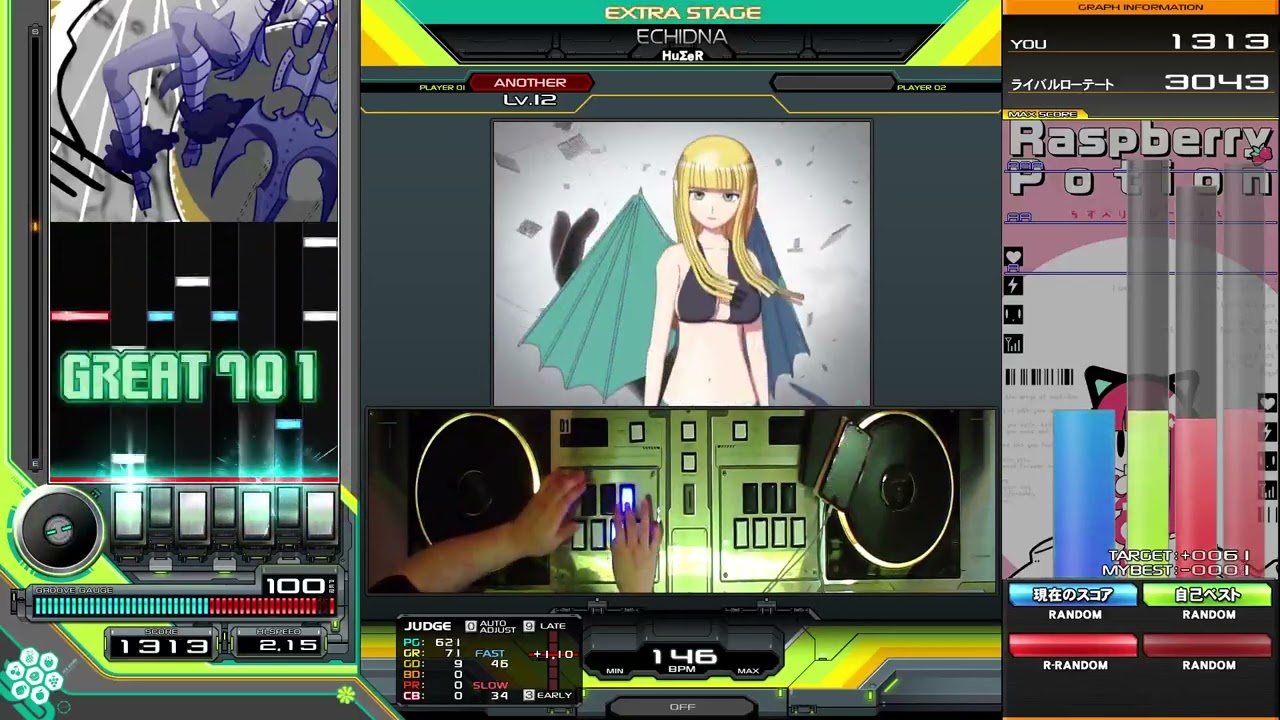Image resolution: width=1280 pixels, height=720 pixels.
Task: Click the PLAYER 01 label
Action: (x=441, y=88)
